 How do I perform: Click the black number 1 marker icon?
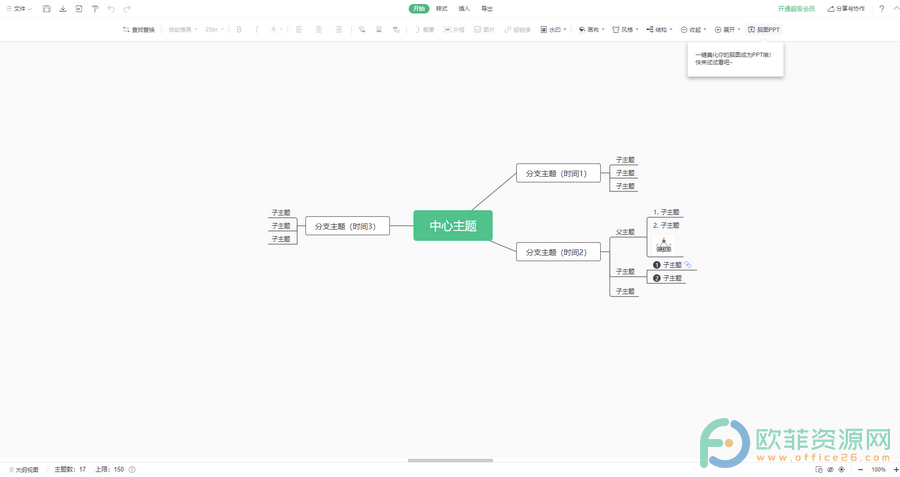pyautogui.click(x=657, y=265)
